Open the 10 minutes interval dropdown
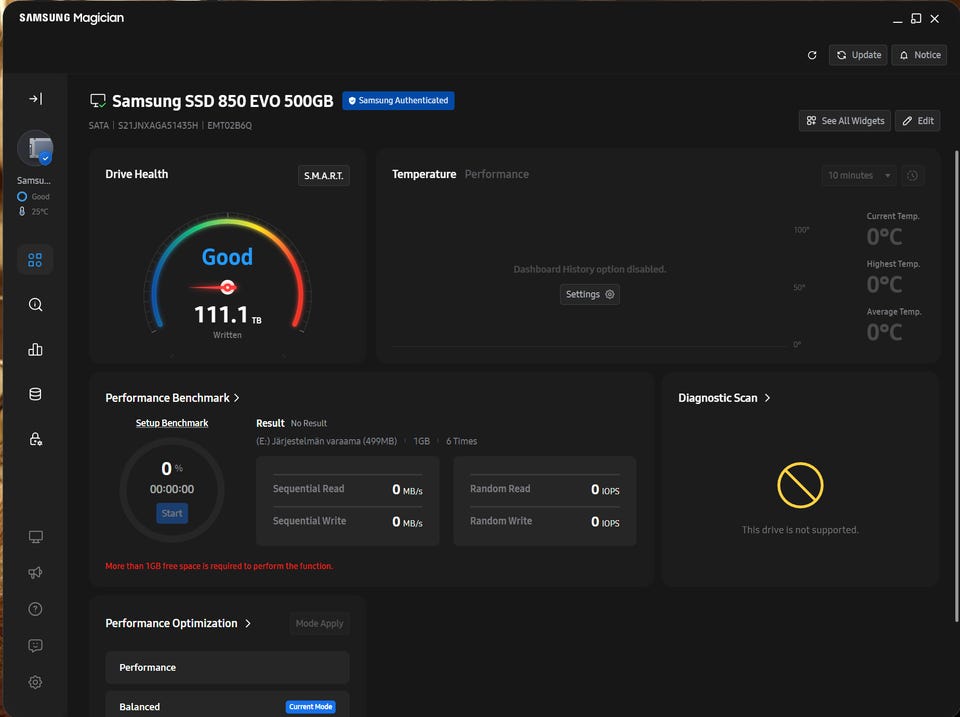Viewport: 960px width, 717px height. click(859, 176)
